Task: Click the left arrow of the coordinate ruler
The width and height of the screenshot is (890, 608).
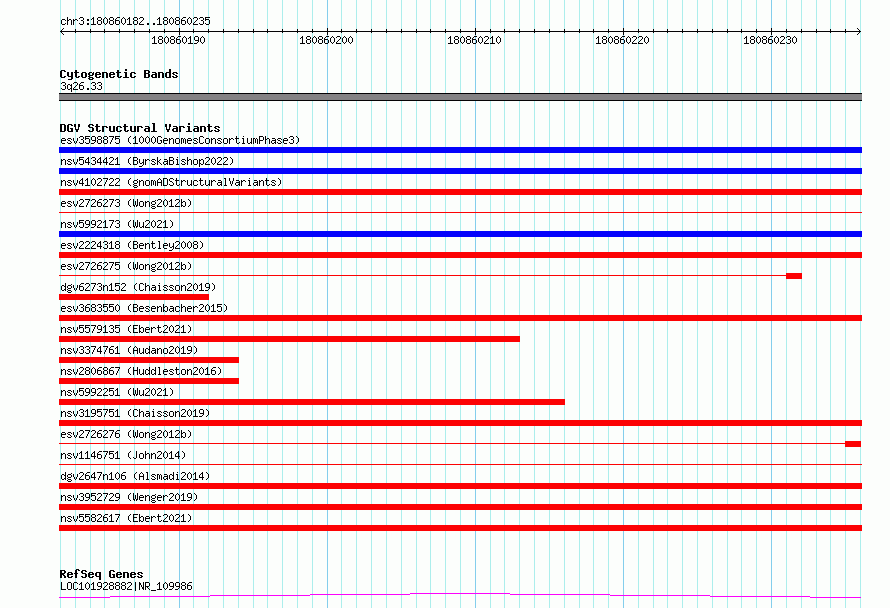Action: coord(62,32)
